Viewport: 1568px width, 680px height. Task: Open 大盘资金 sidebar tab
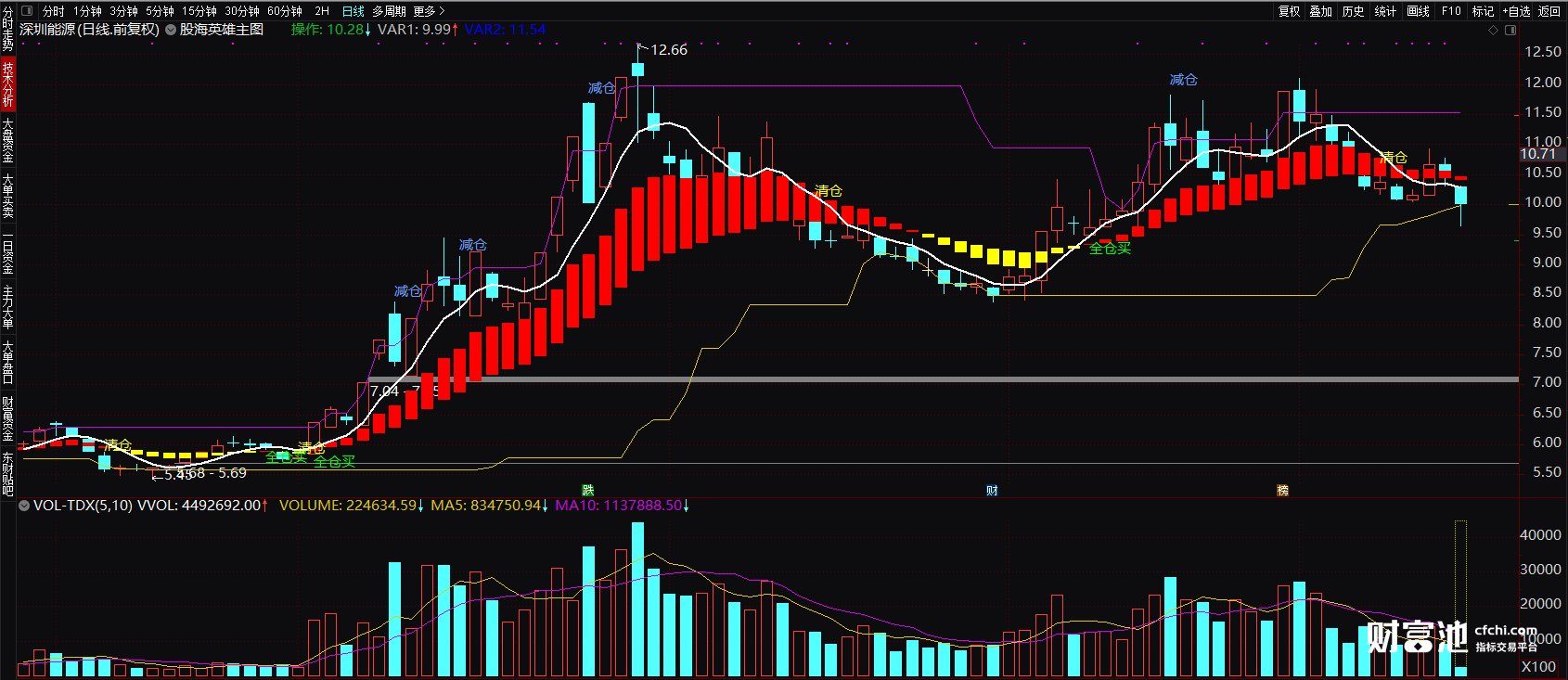pos(7,140)
